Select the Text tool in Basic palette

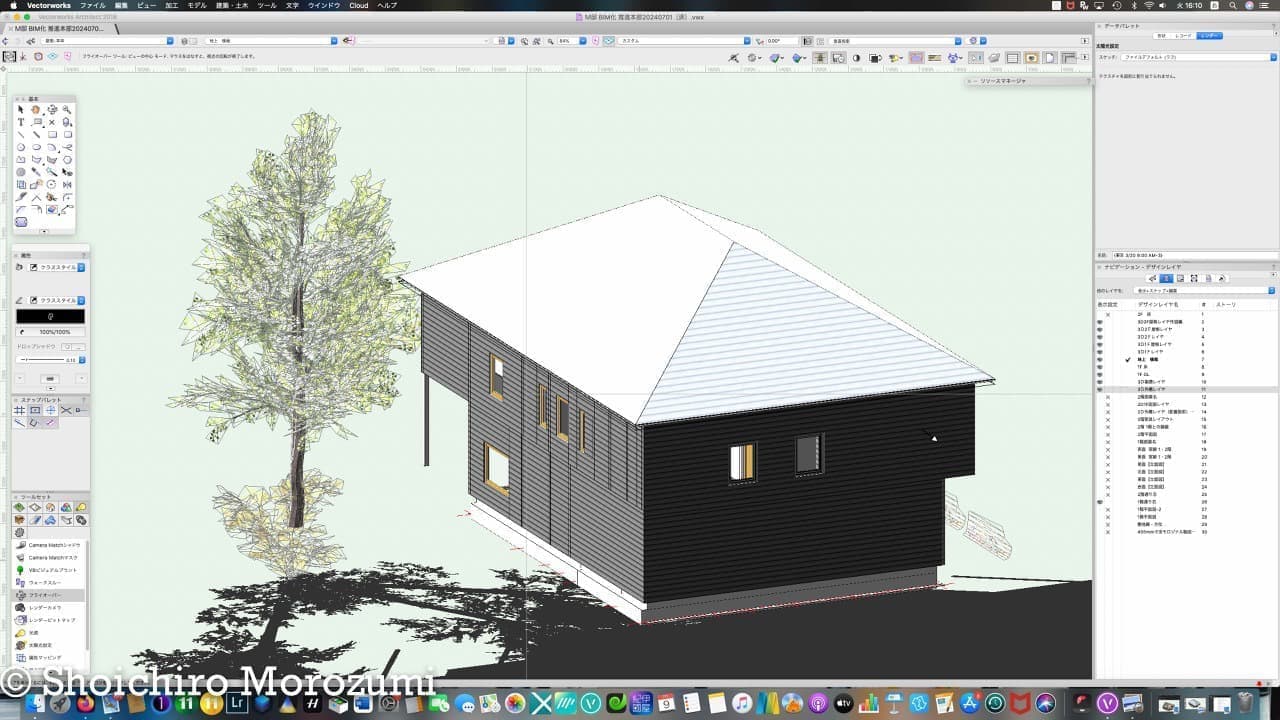click(x=21, y=122)
